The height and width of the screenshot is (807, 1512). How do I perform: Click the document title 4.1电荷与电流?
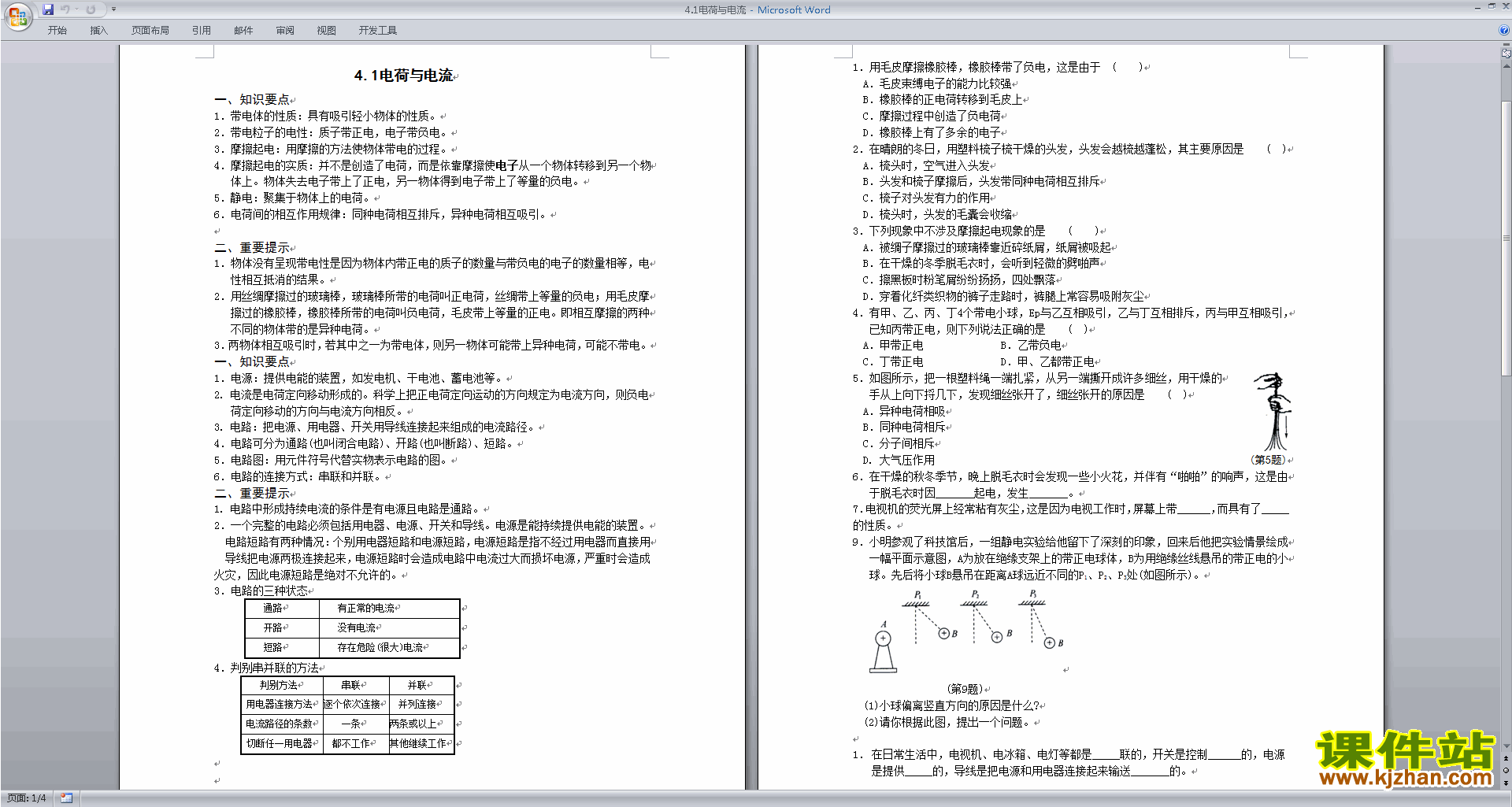403,76
